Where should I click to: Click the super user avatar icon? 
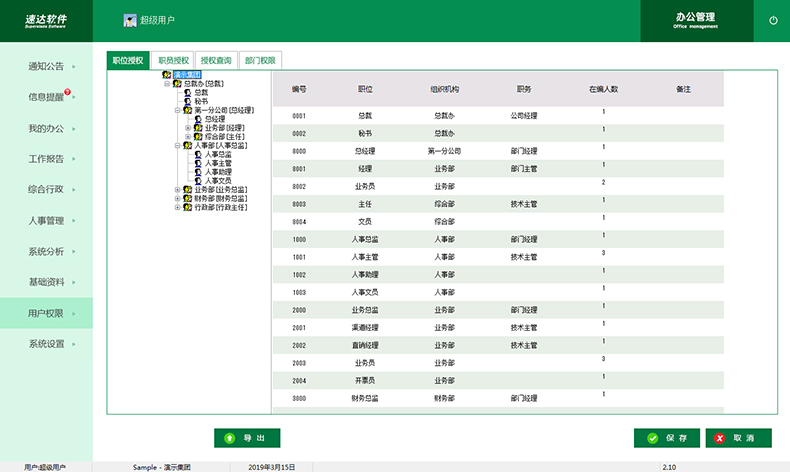pyautogui.click(x=130, y=20)
